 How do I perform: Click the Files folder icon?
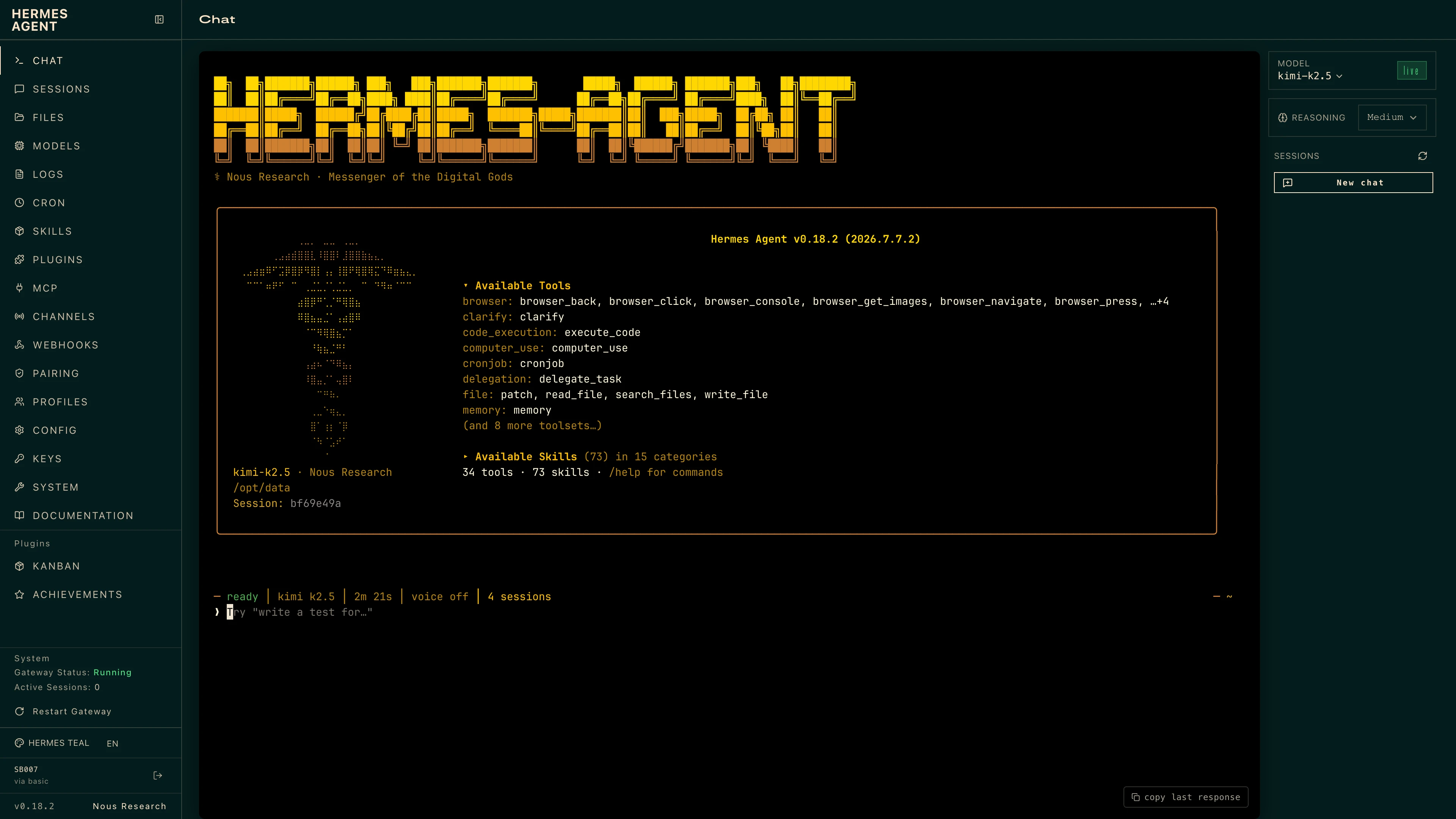tap(19, 117)
